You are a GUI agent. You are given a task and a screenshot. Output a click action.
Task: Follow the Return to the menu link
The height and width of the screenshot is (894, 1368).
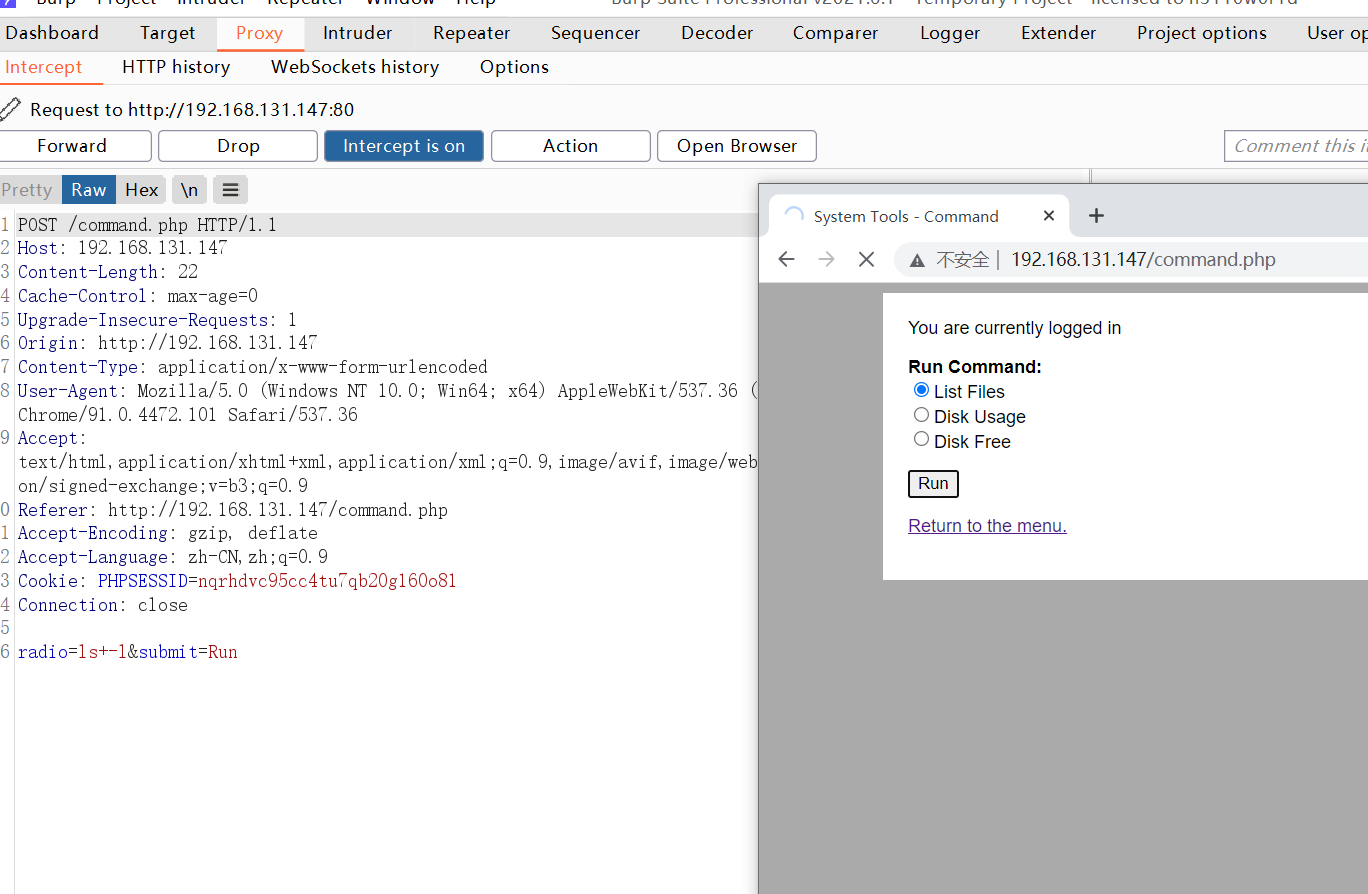[987, 526]
